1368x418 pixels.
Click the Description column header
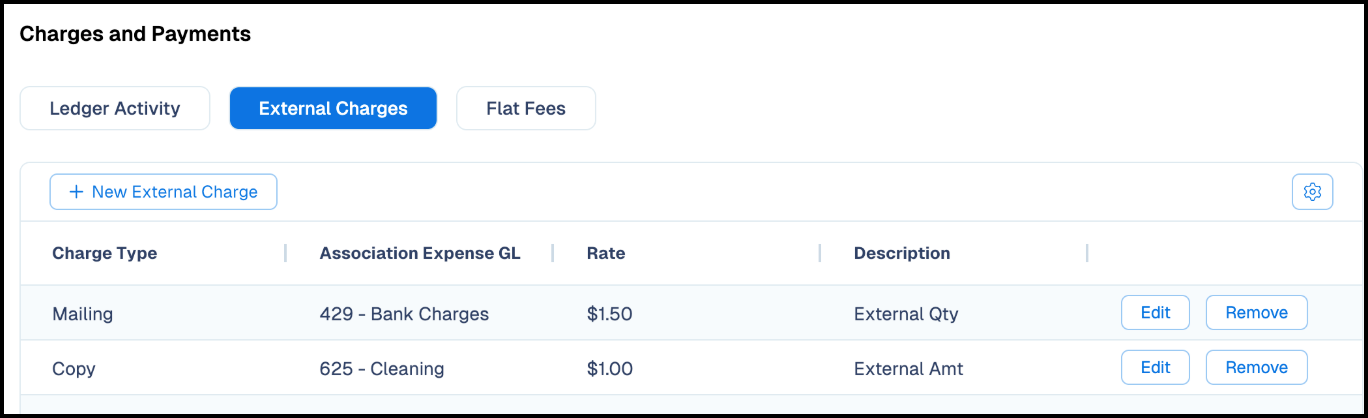[x=902, y=253]
